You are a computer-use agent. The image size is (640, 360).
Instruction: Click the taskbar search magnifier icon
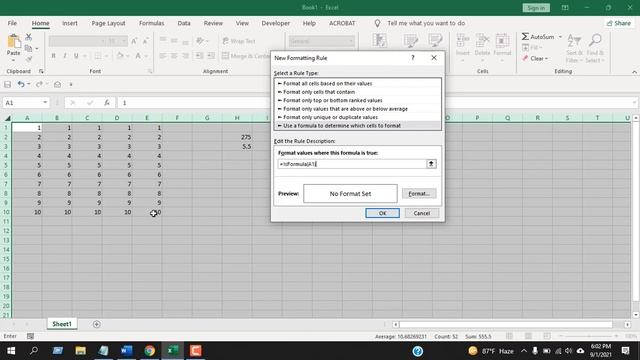[x=34, y=351]
